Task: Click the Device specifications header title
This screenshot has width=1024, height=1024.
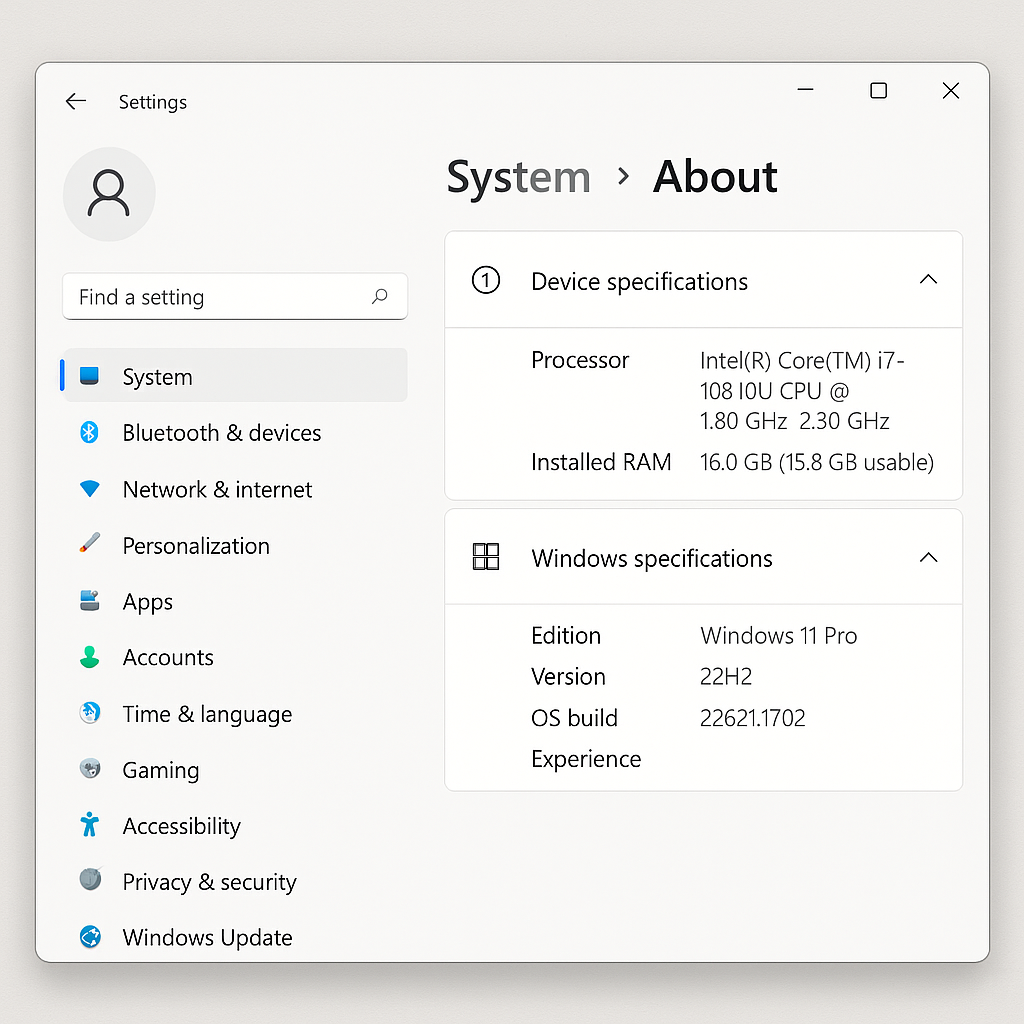Action: (x=639, y=281)
